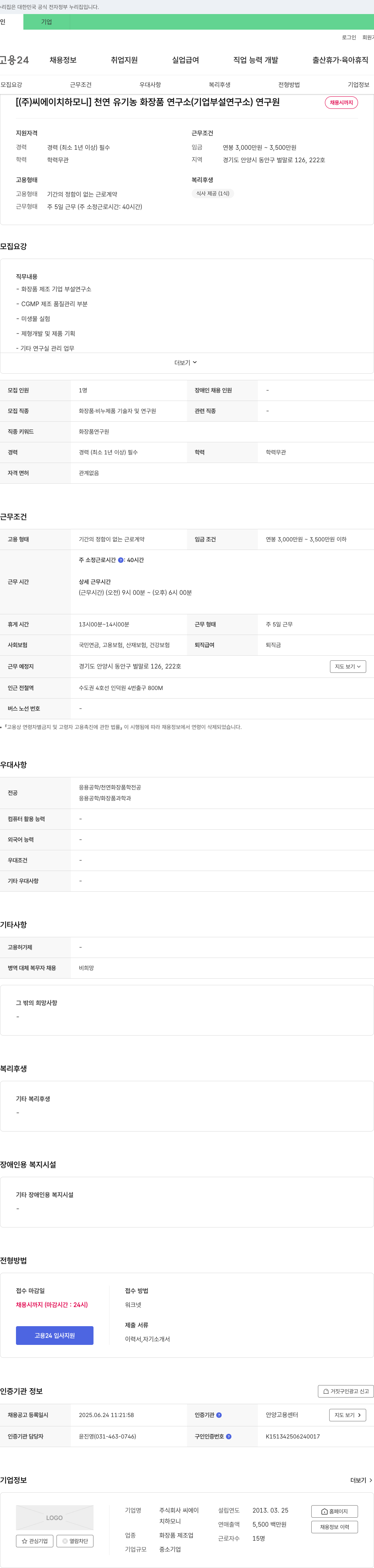Open the 취업지원 menu

point(124,60)
